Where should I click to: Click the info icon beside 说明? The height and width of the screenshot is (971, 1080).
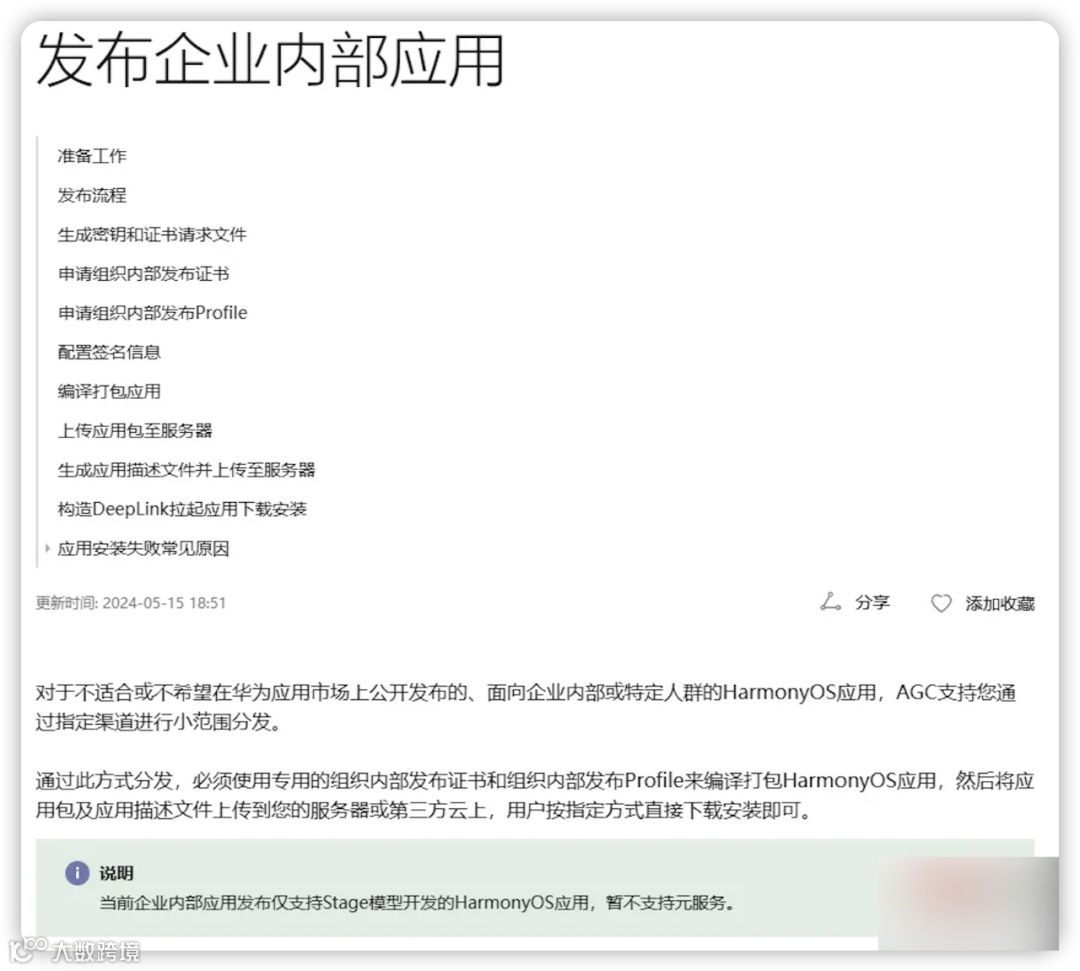pos(77,873)
